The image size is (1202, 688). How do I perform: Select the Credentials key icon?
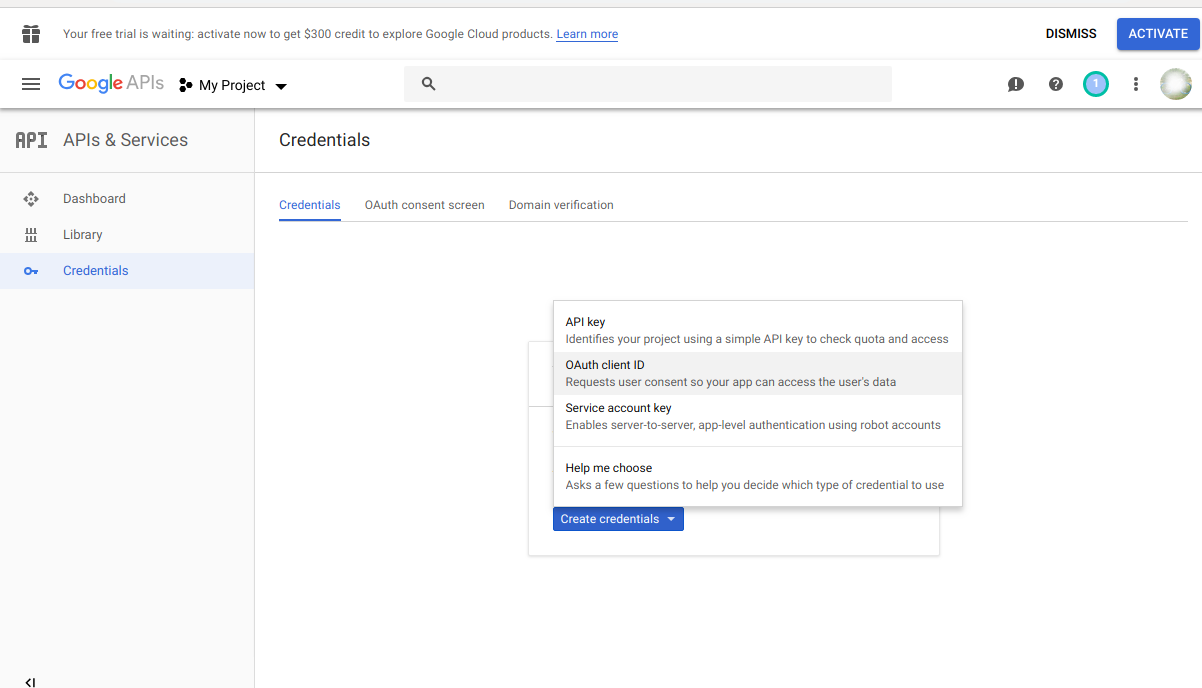tap(31, 270)
